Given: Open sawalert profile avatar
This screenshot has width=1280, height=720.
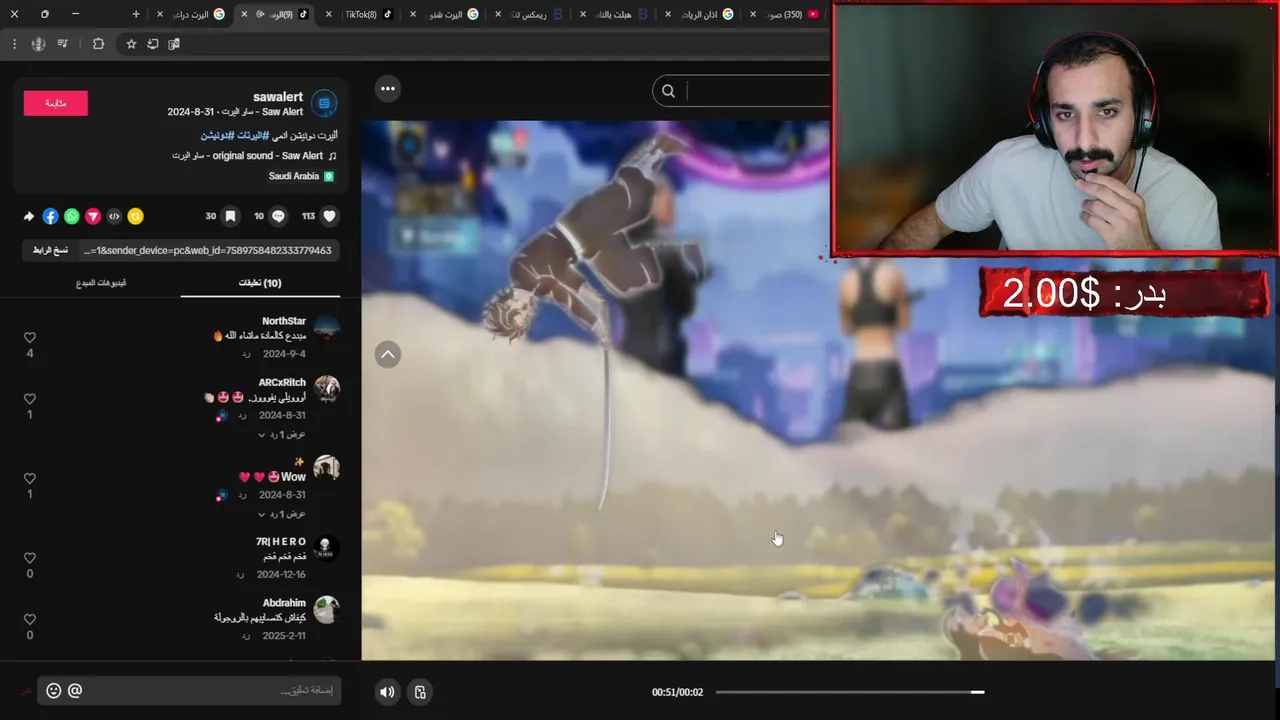Looking at the screenshot, I should point(324,103).
